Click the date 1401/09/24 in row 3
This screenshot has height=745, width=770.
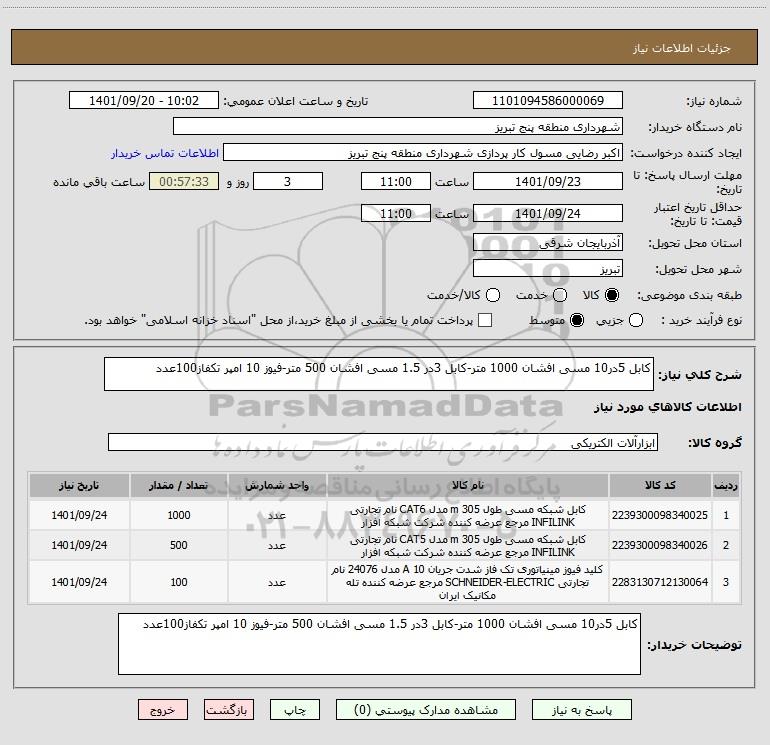pyautogui.click(x=79, y=582)
